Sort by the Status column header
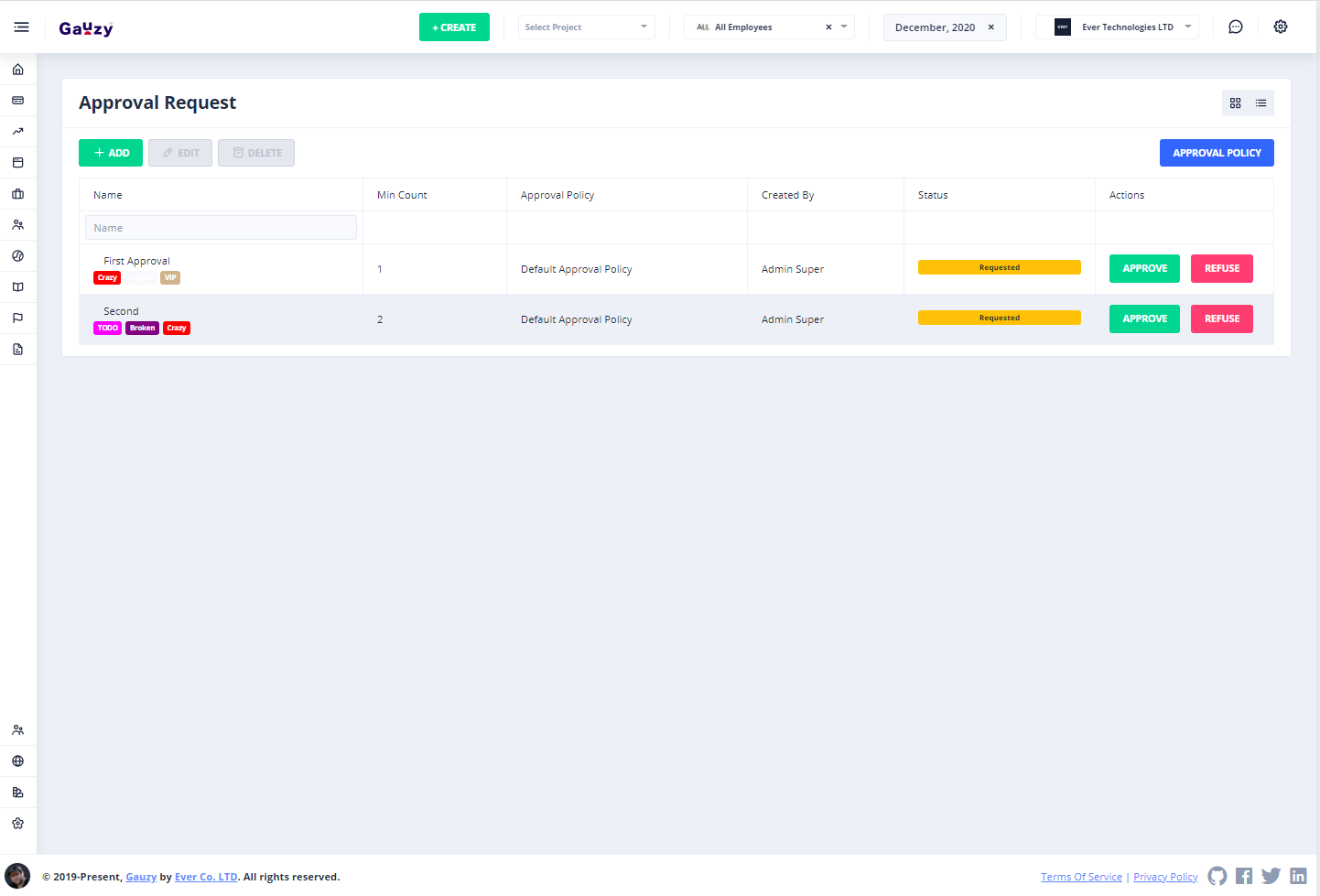This screenshot has width=1320, height=896. click(x=933, y=195)
